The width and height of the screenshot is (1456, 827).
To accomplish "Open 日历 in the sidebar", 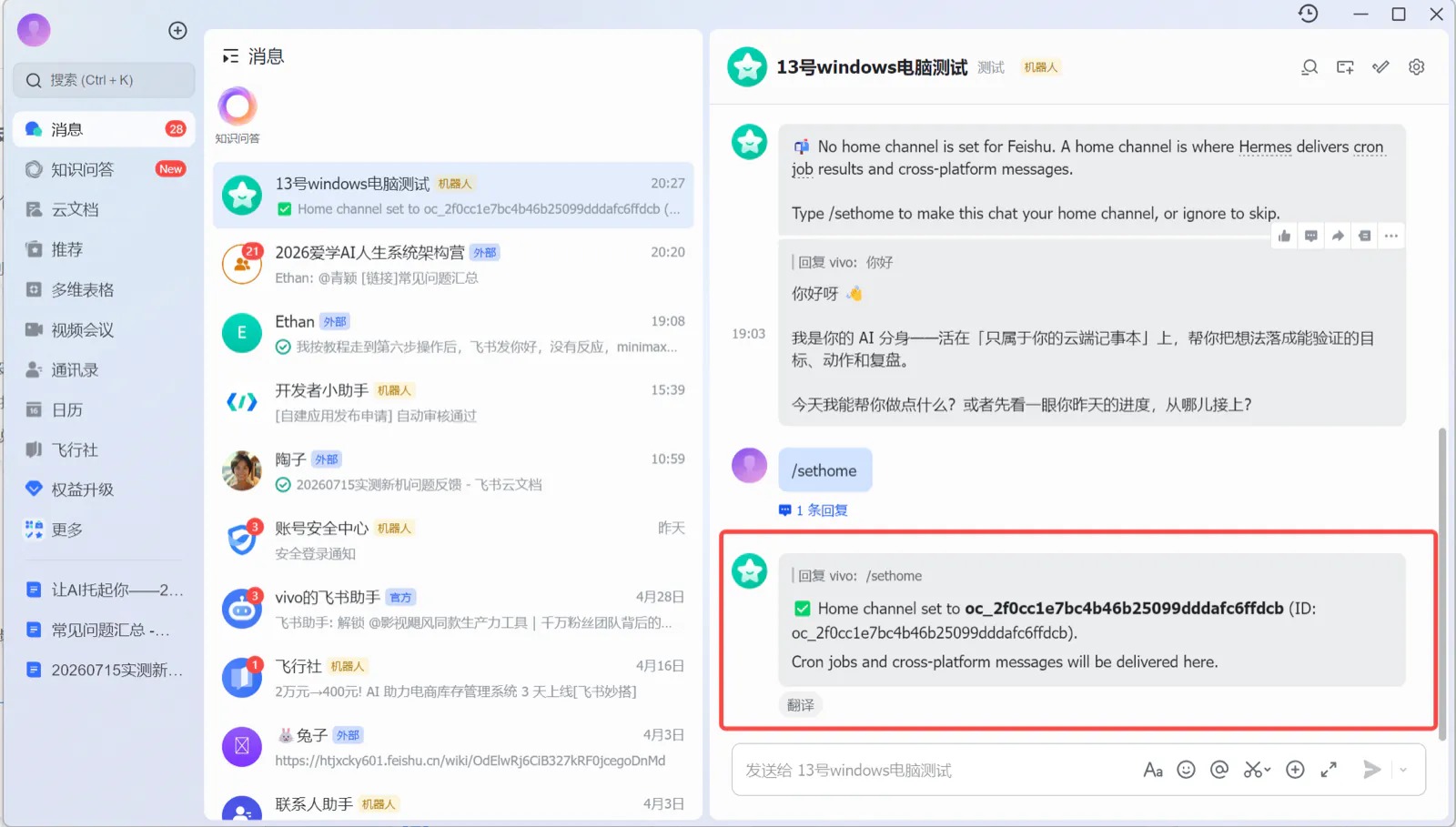I will pos(104,409).
